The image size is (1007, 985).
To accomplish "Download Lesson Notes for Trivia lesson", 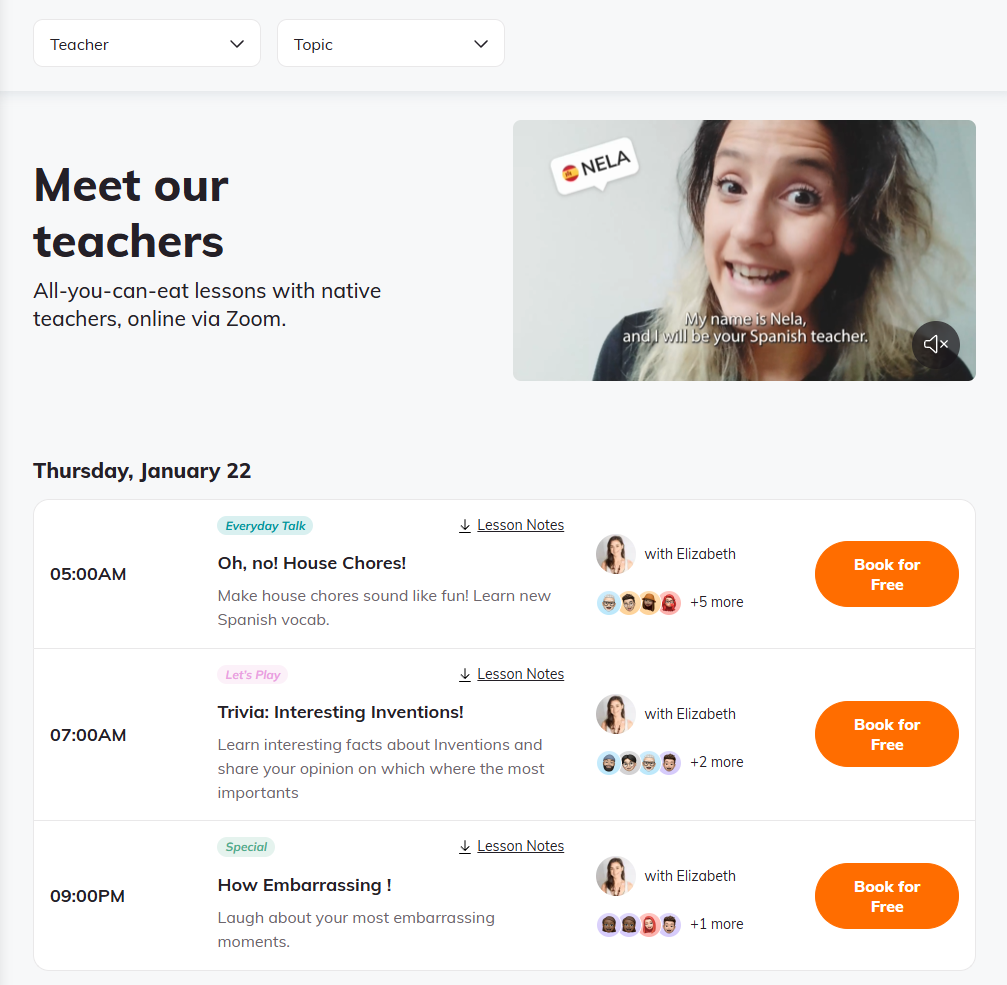I will (x=512, y=674).
